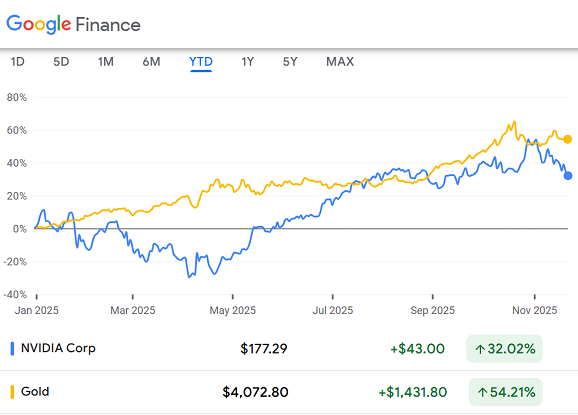Switch to the 1M range tab
Viewport: 578px width, 415px height.
tap(106, 62)
